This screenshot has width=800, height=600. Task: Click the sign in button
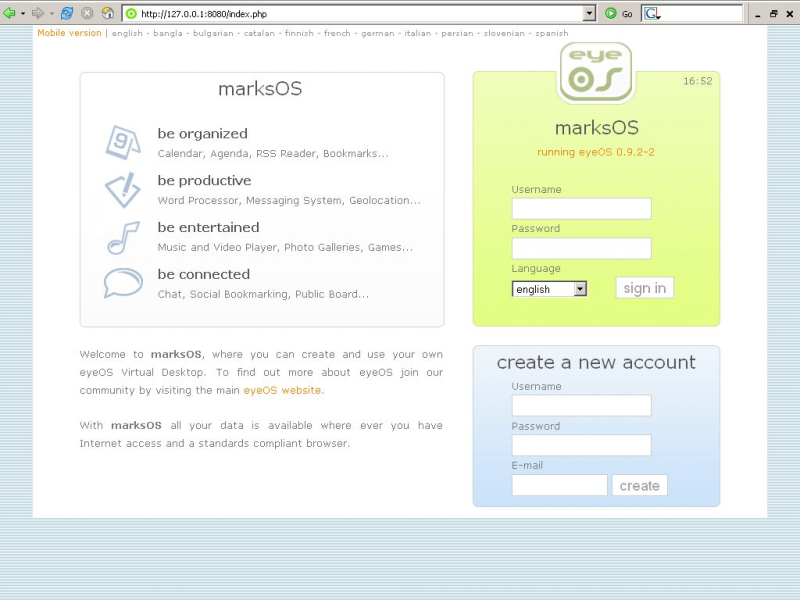[x=644, y=288]
